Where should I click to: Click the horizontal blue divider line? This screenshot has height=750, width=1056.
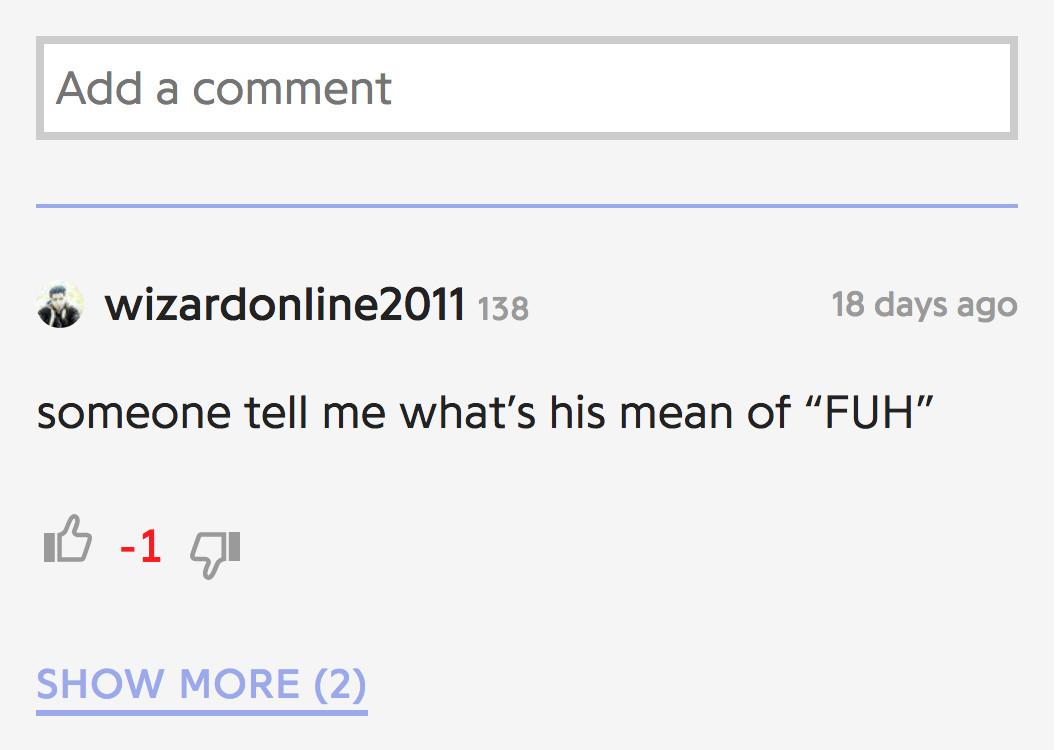pos(527,206)
